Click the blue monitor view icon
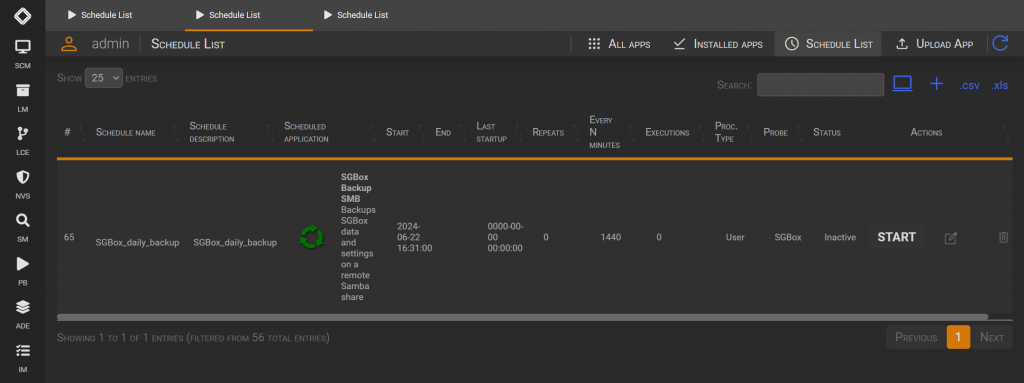Image resolution: width=1024 pixels, height=383 pixels. 903,84
